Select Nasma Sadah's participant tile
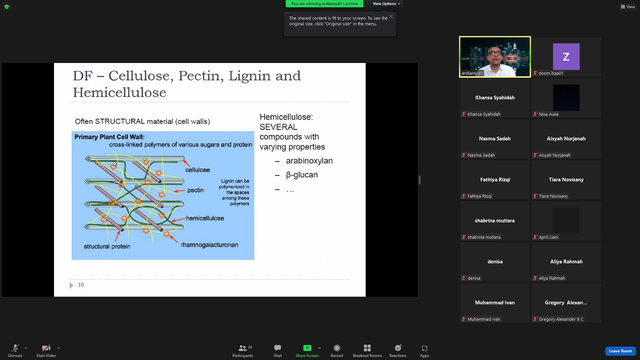Screen dimensions: 640x360 (x=495, y=139)
